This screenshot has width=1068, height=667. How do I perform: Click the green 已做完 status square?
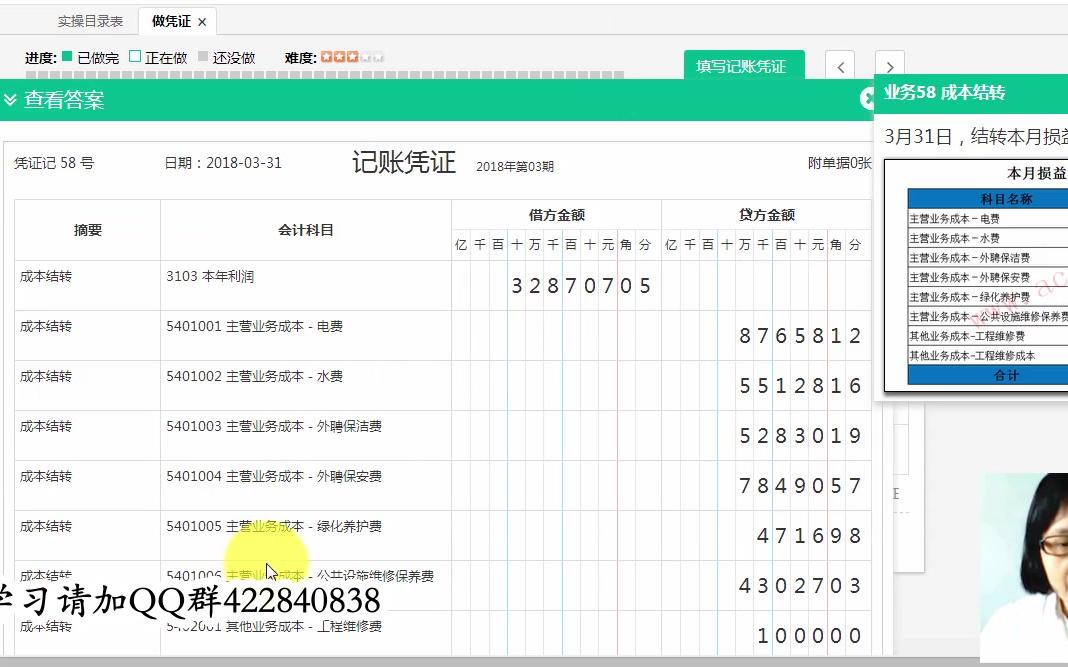[x=64, y=58]
